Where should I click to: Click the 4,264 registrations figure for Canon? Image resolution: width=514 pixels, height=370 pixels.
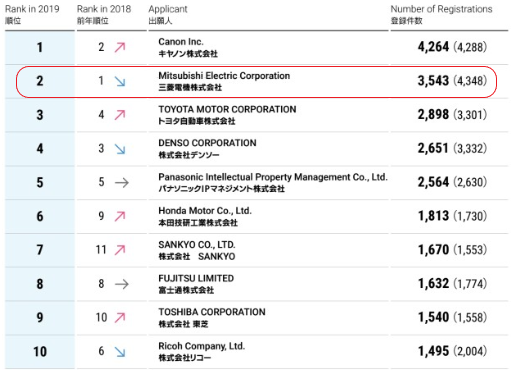(433, 47)
